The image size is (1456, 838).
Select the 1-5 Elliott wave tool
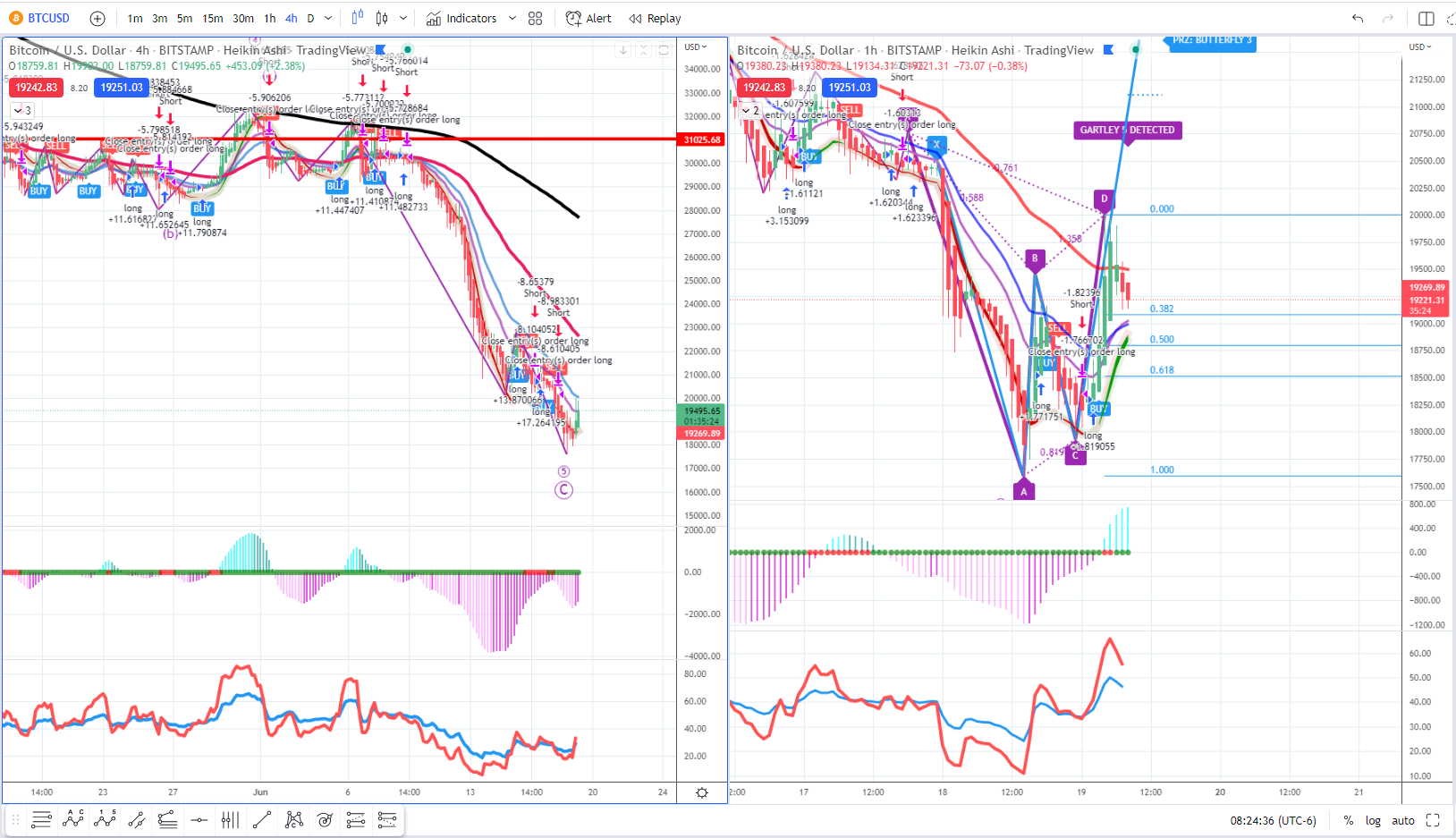[105, 819]
